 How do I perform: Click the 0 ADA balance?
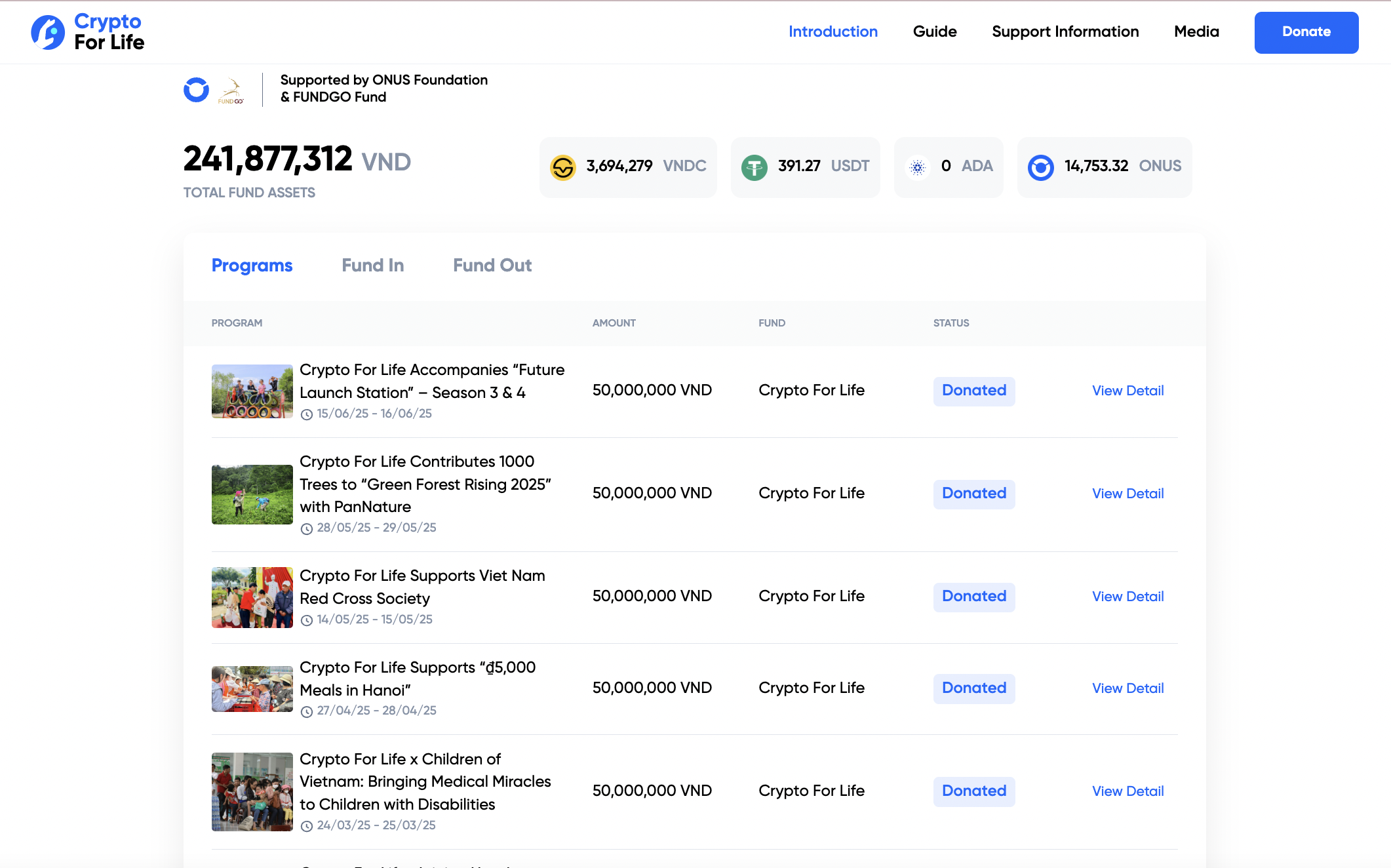click(967, 166)
